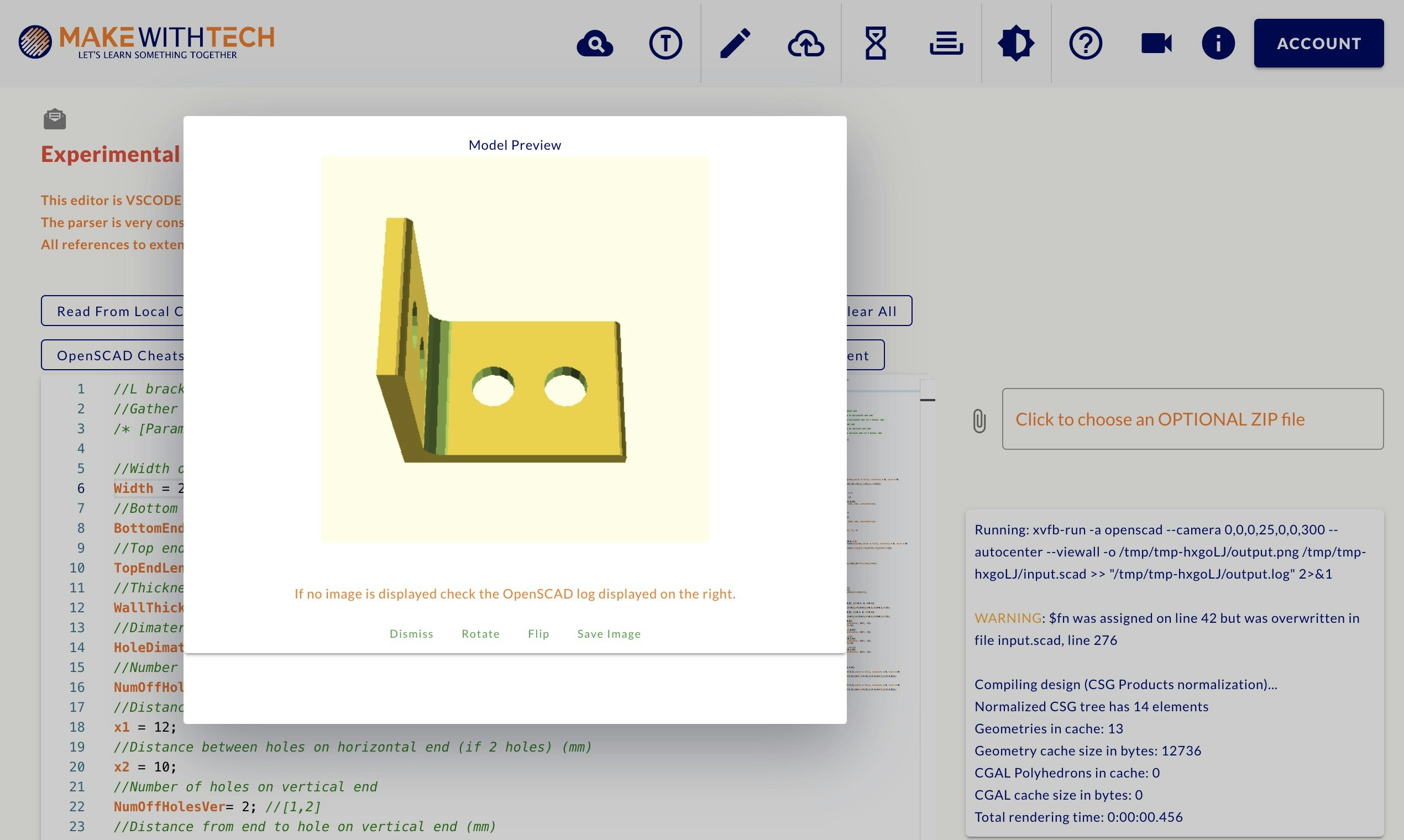Image resolution: width=1404 pixels, height=840 pixels.
Task: Open the OpenSCAD Cheatsheet button
Action: tap(112, 355)
